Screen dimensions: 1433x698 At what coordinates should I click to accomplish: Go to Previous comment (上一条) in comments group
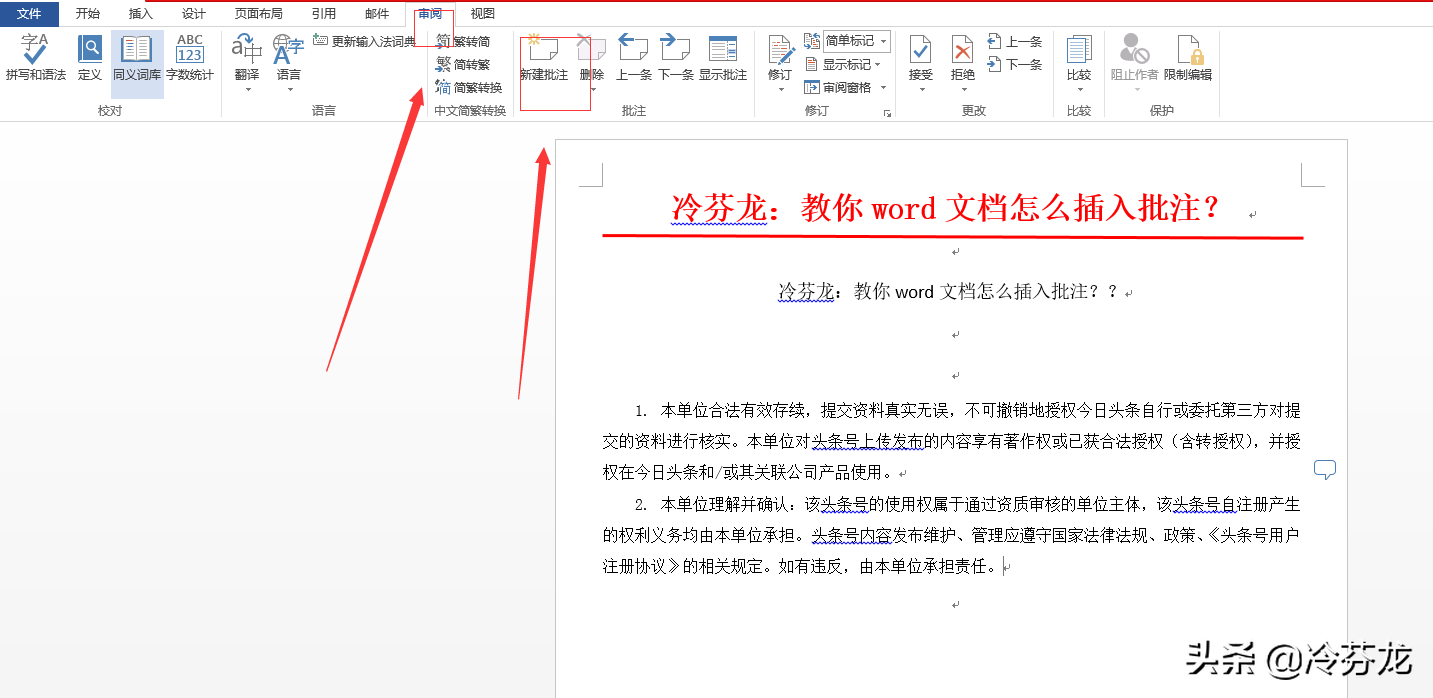634,57
